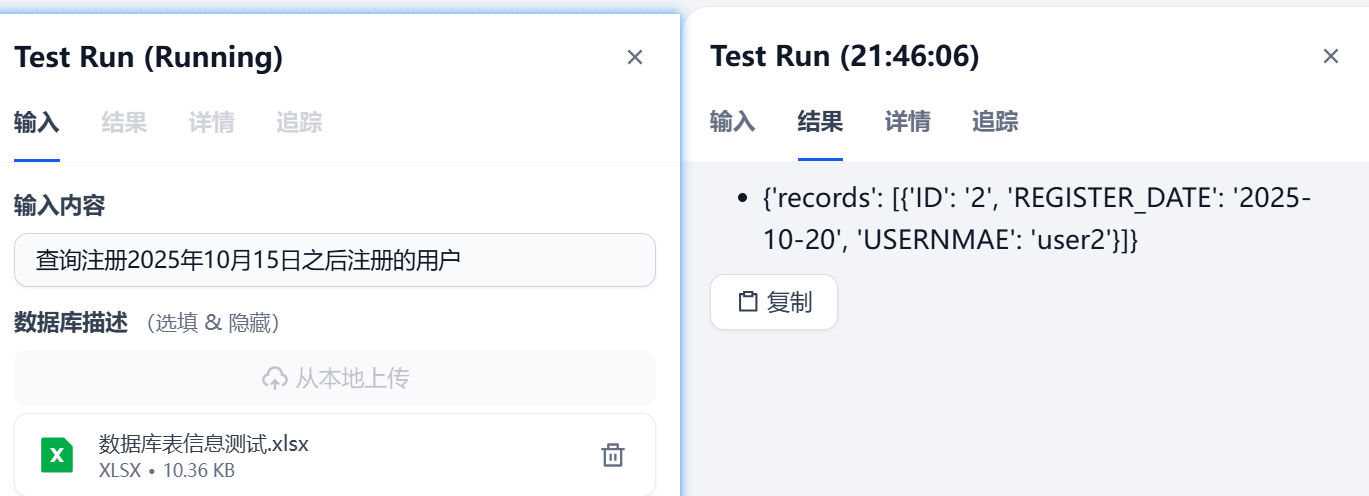Select 结果 tab in the 21:46:06 panel
The width and height of the screenshot is (1369, 496).
(820, 122)
